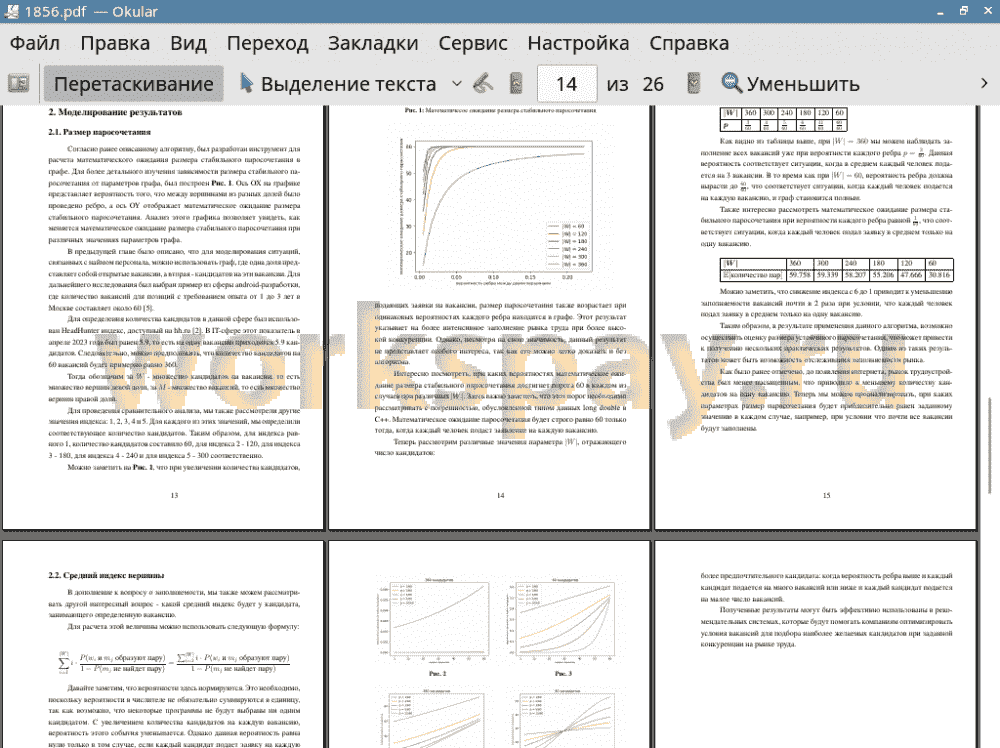Open the Настройка menu
This screenshot has height=748, width=1000.
pyautogui.click(x=578, y=43)
